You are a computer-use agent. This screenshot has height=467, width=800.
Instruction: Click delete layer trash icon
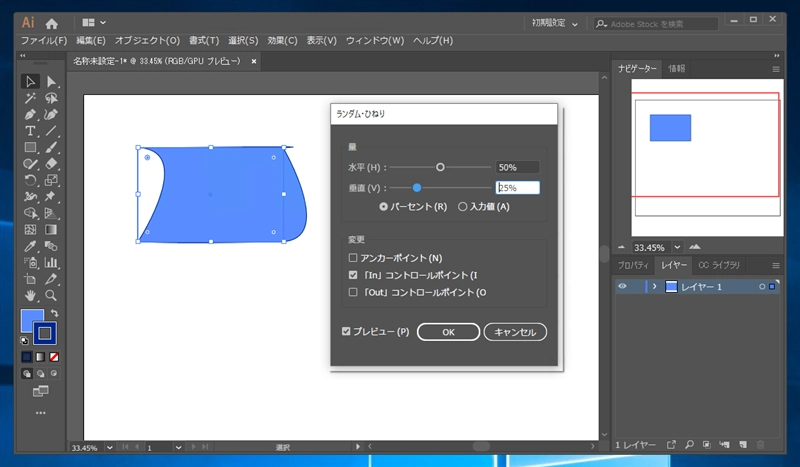point(760,445)
